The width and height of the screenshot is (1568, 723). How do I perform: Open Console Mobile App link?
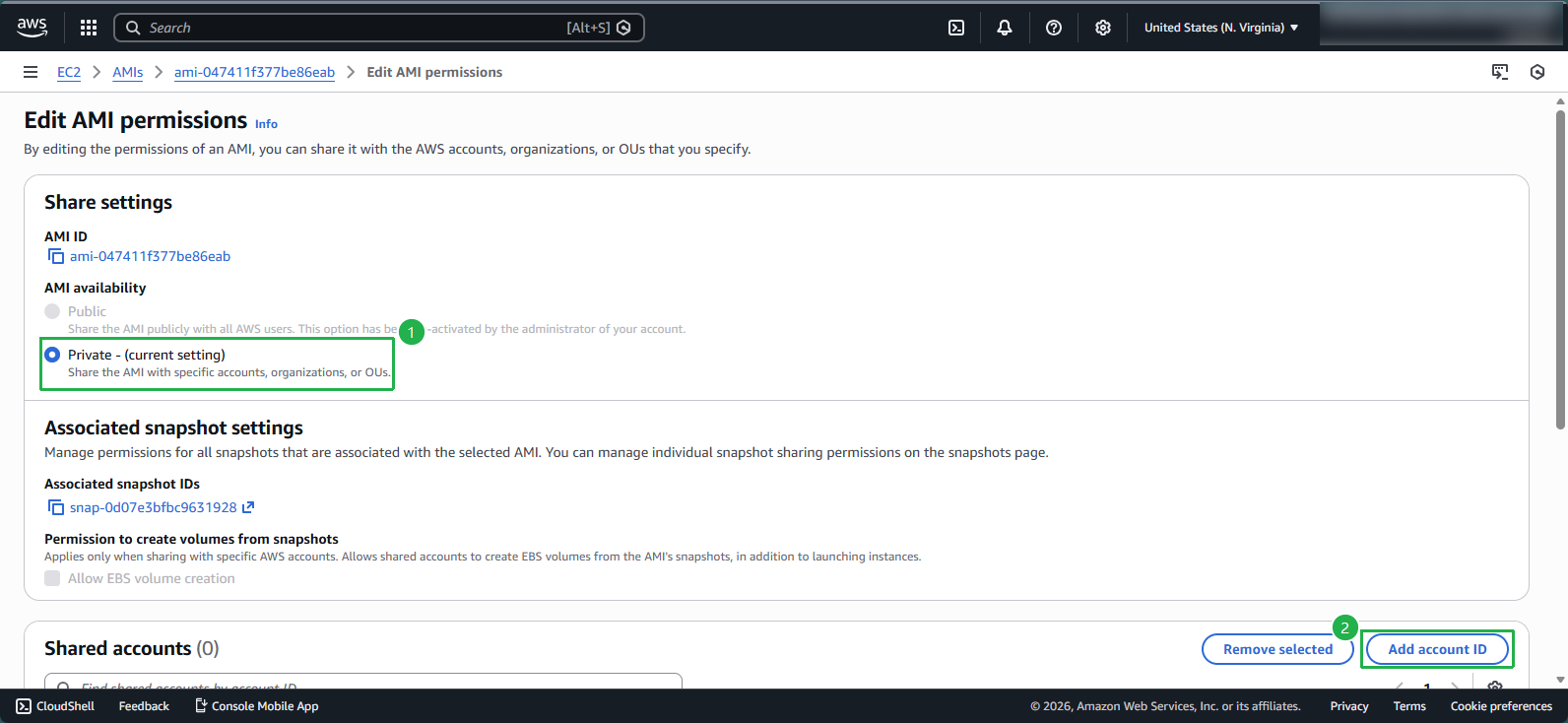256,706
